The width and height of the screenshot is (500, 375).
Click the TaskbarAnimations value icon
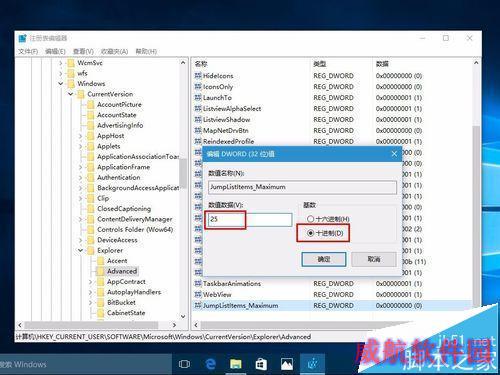coord(198,284)
